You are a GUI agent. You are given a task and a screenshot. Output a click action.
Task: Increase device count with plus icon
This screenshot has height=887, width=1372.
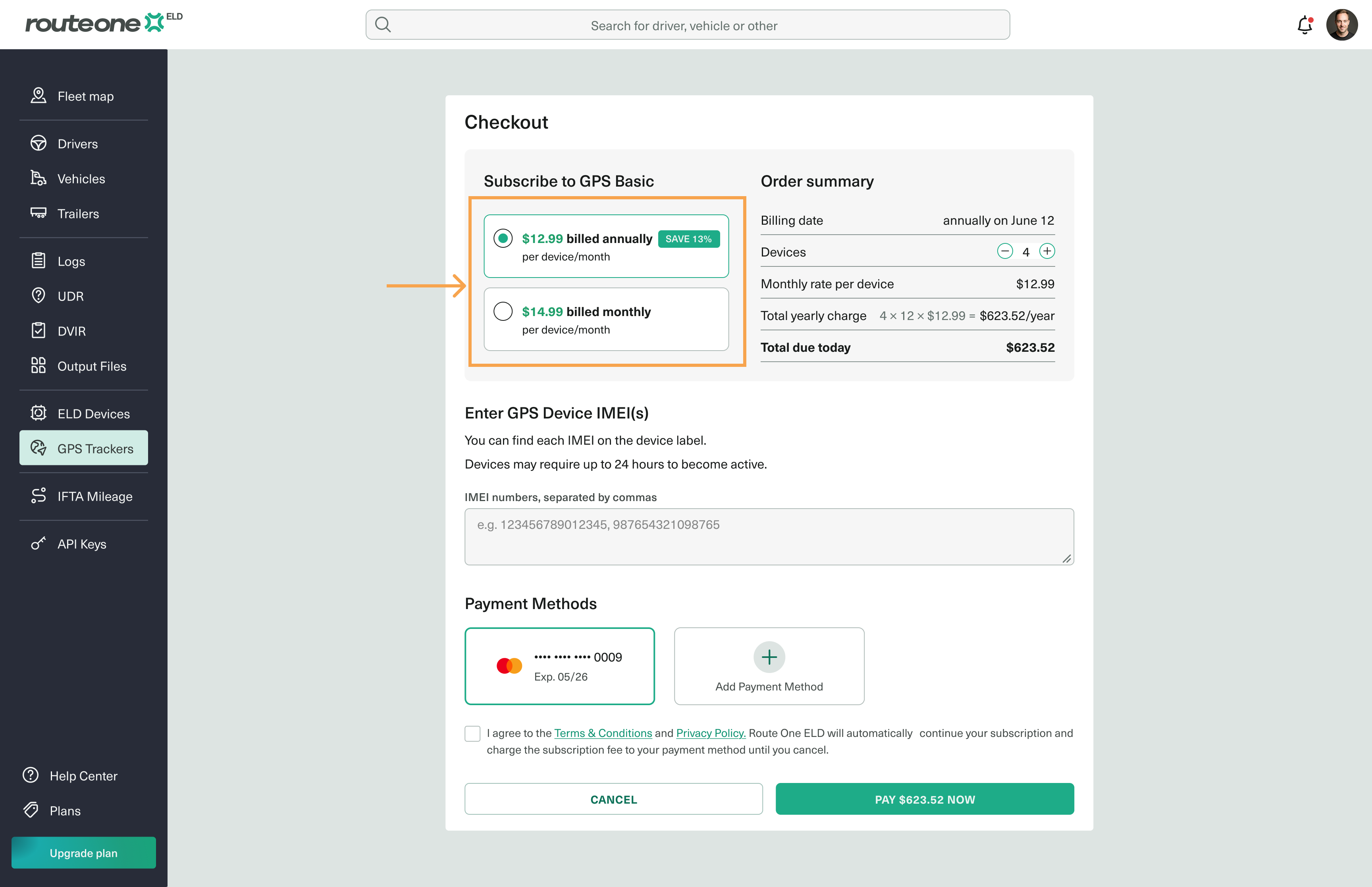(x=1047, y=251)
